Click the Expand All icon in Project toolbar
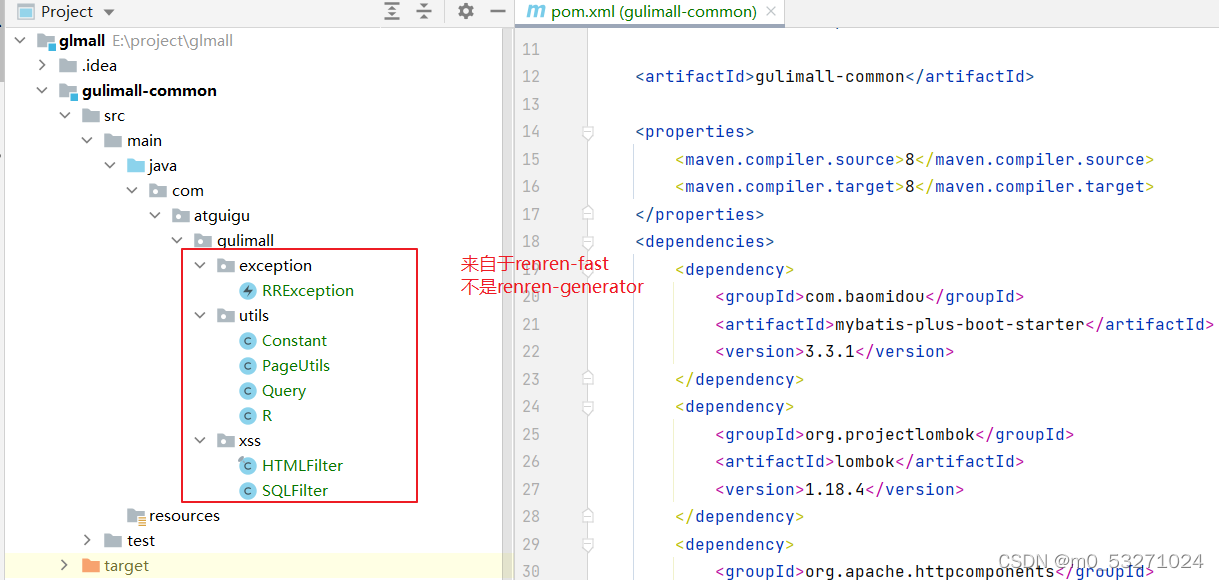The width and height of the screenshot is (1219, 580). point(392,12)
